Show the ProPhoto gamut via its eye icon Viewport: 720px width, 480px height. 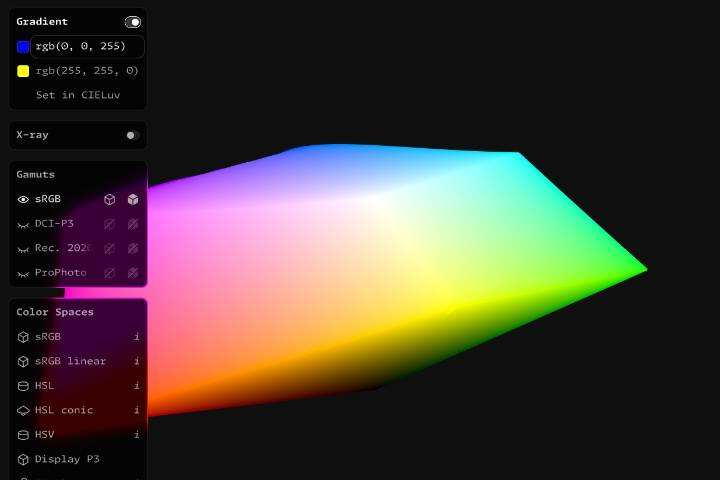(24, 273)
